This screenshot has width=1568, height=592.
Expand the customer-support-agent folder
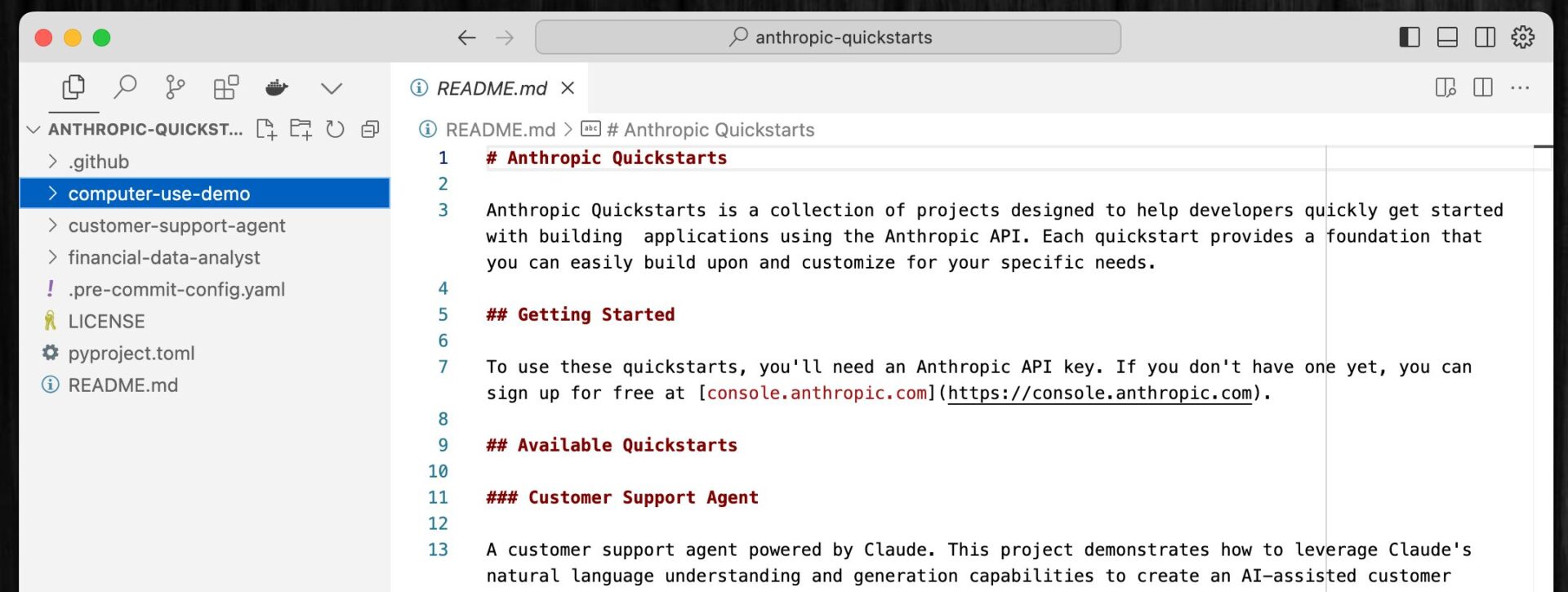[x=176, y=225]
